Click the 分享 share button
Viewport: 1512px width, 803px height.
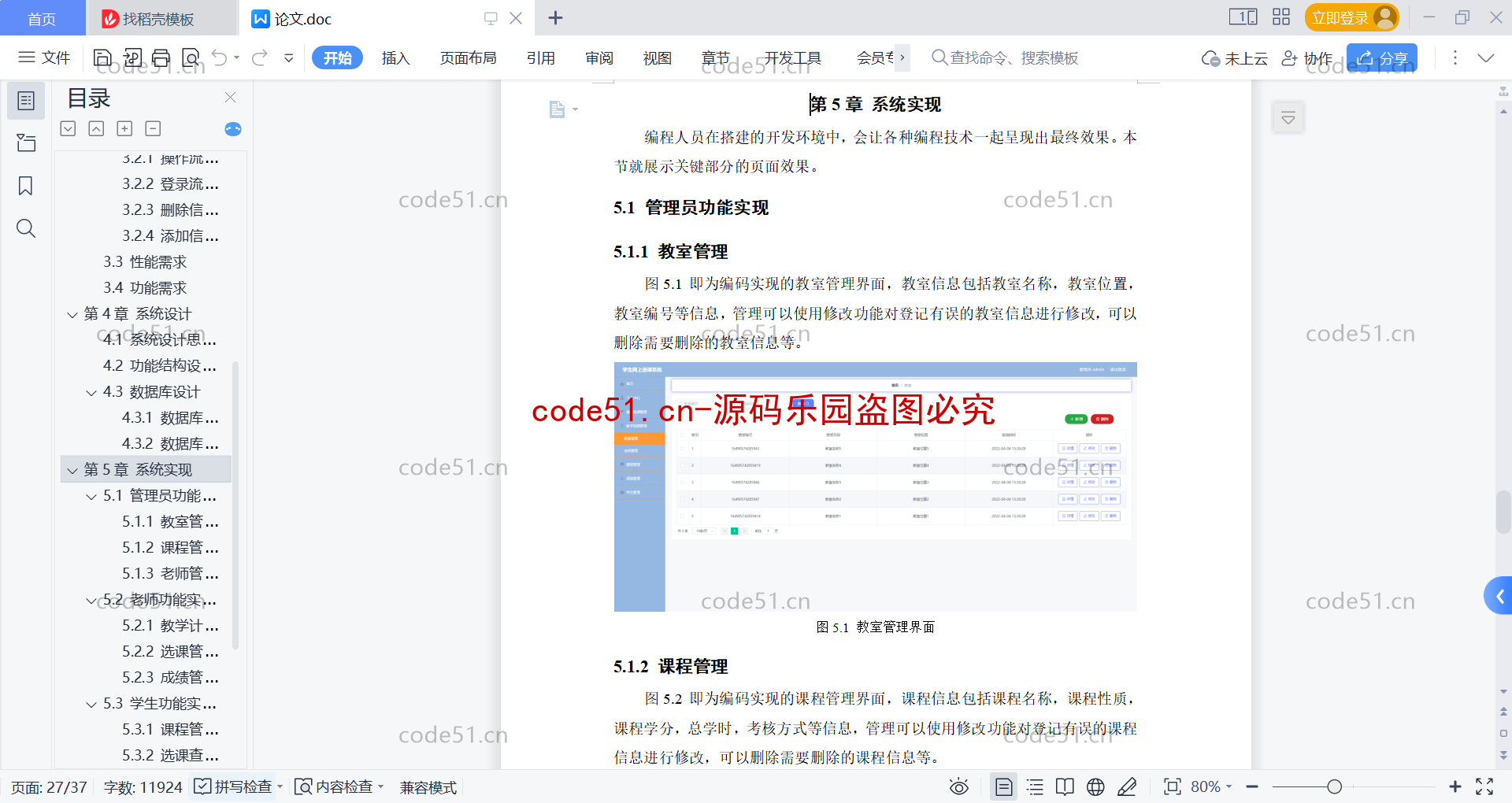tap(1382, 58)
